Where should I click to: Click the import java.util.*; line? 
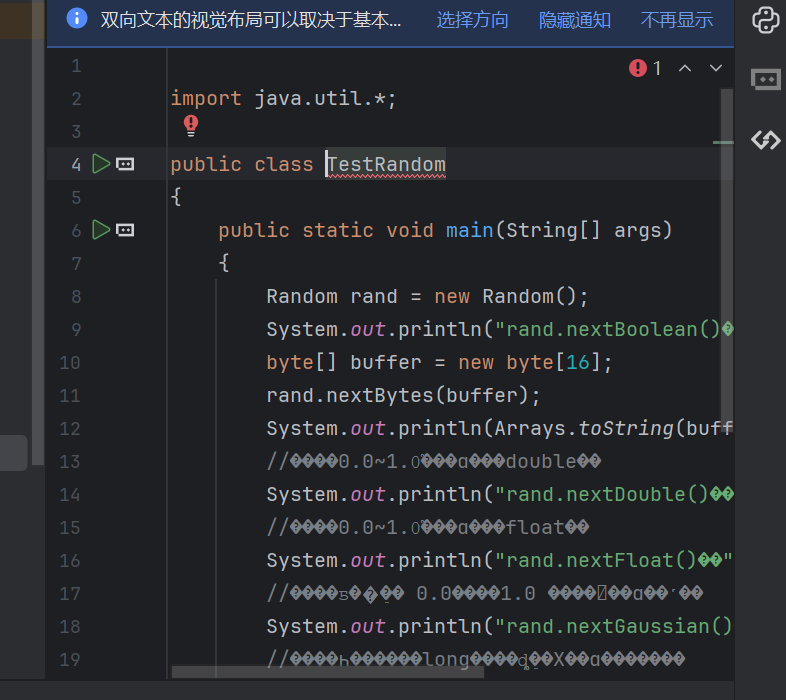click(284, 98)
